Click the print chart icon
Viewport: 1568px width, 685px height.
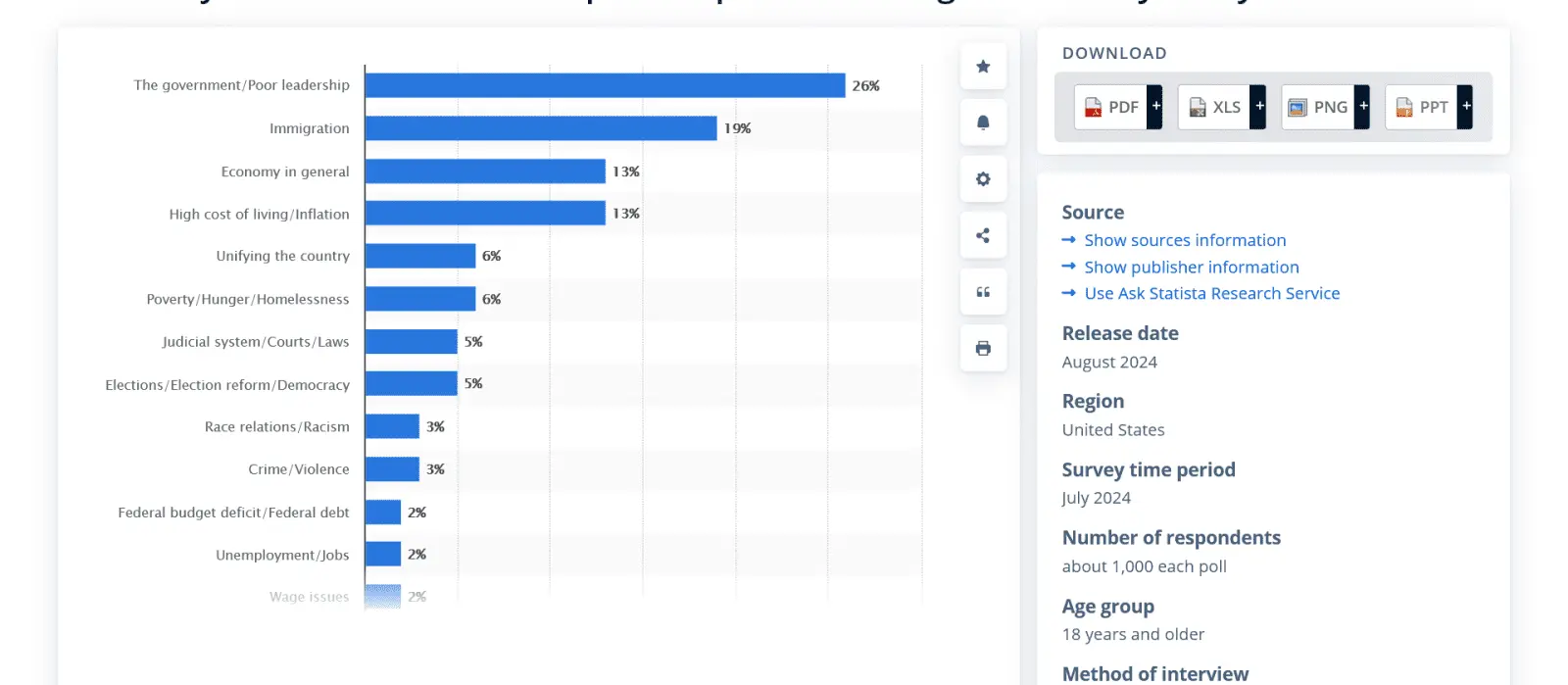pos(983,348)
